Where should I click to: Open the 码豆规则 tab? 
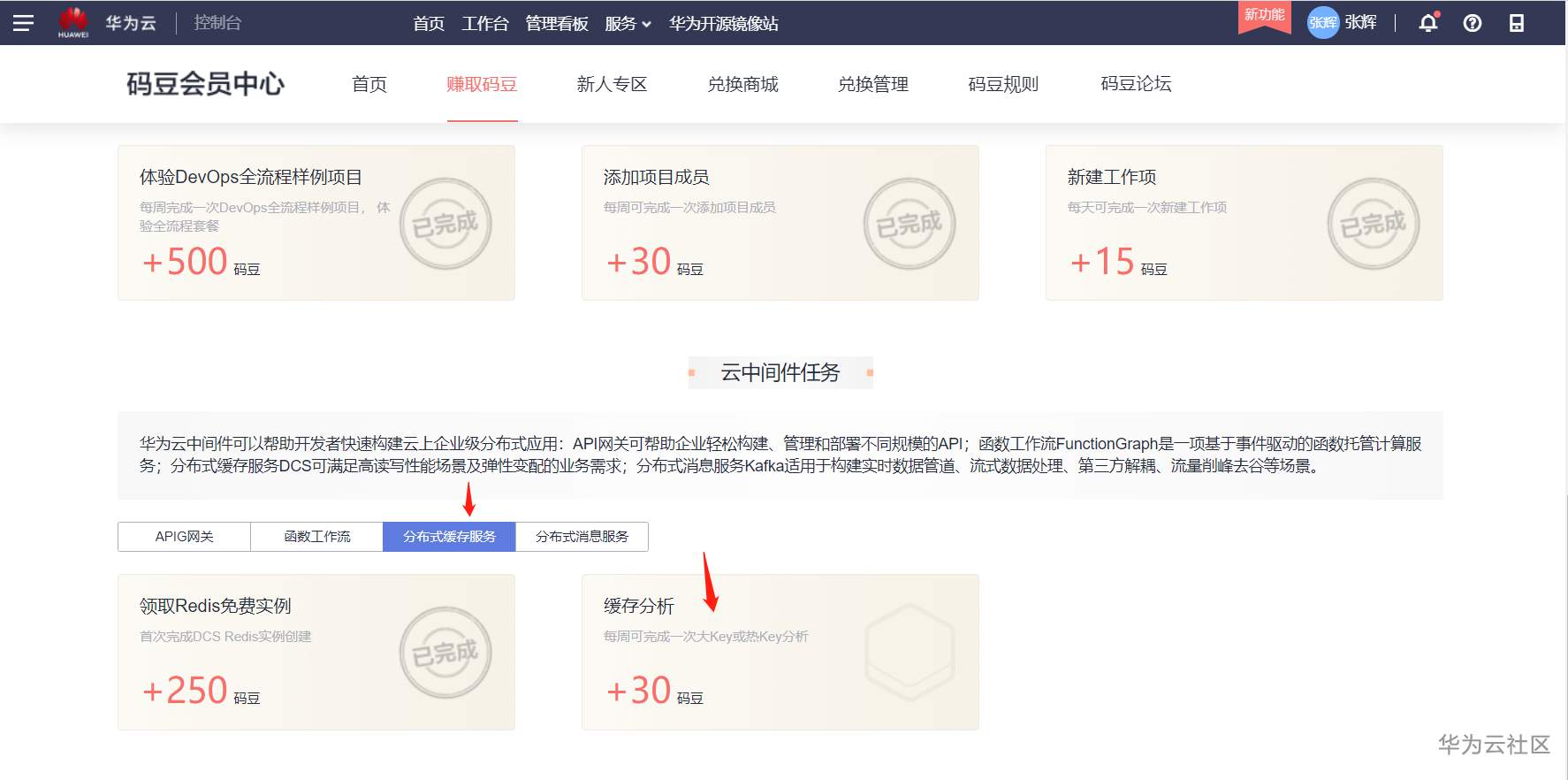point(1003,84)
